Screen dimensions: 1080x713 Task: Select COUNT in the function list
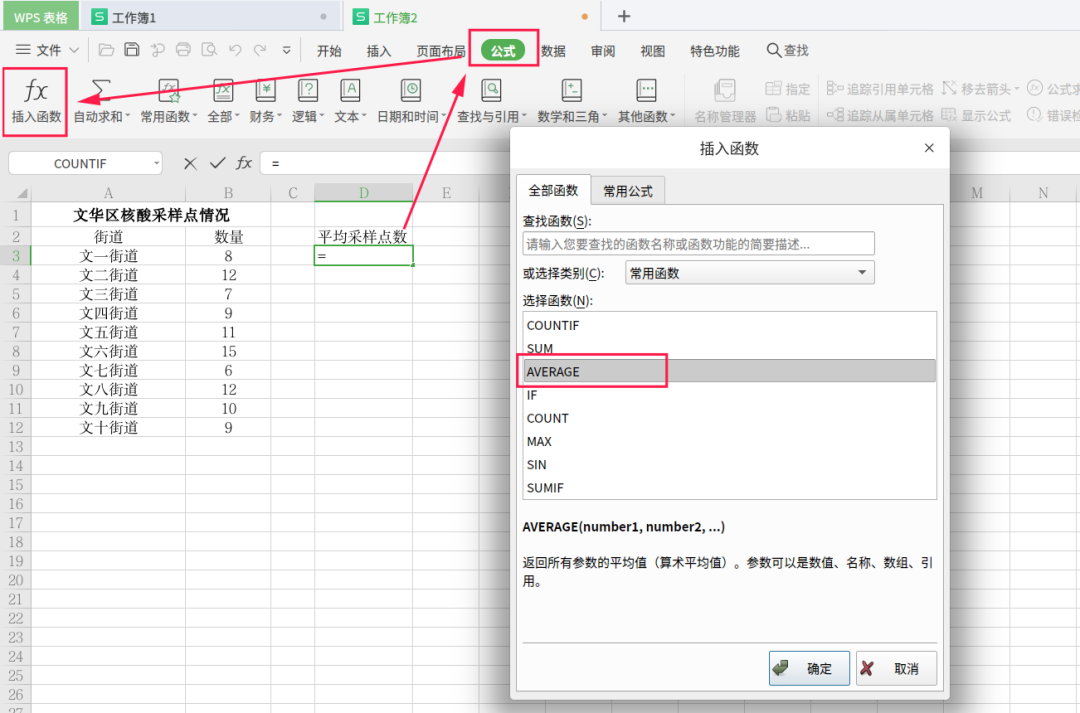pyautogui.click(x=729, y=418)
